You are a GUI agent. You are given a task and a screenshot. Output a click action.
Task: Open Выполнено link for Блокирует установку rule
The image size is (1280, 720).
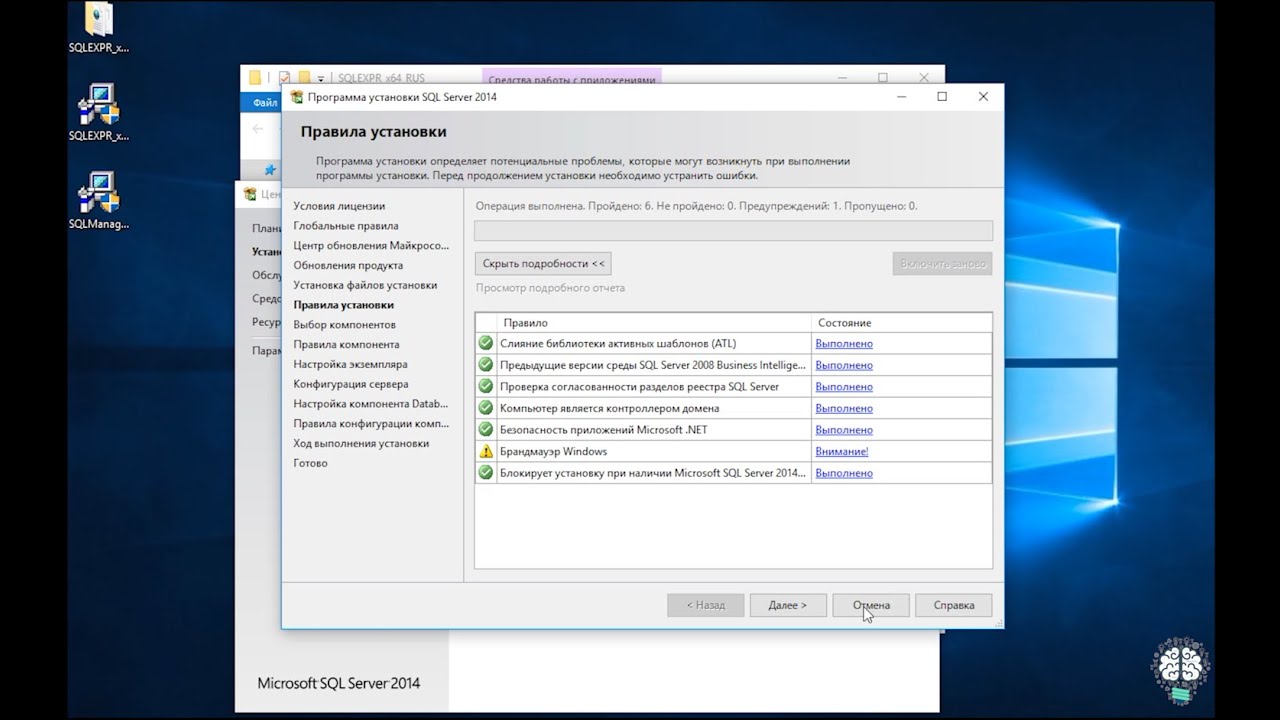pyautogui.click(x=844, y=472)
